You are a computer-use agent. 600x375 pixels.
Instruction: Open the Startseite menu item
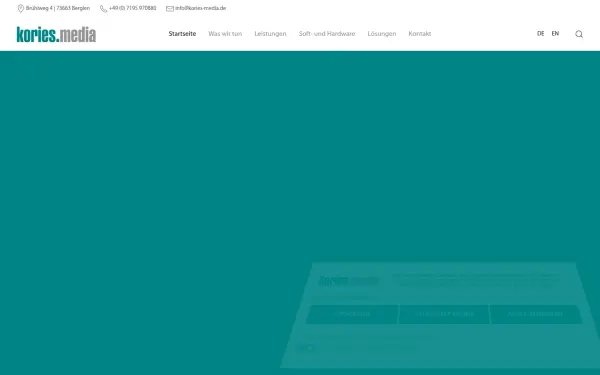182,34
